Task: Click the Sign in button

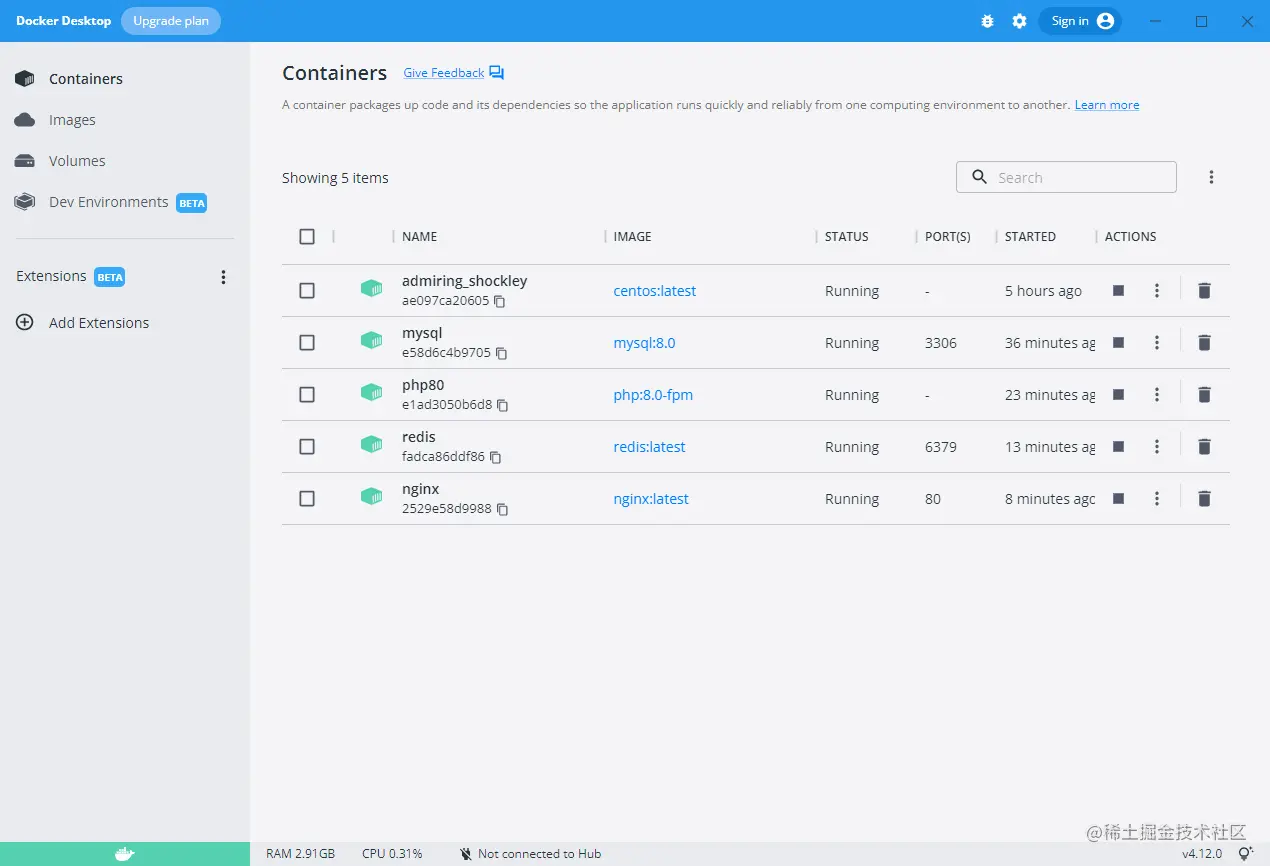Action: point(1081,21)
